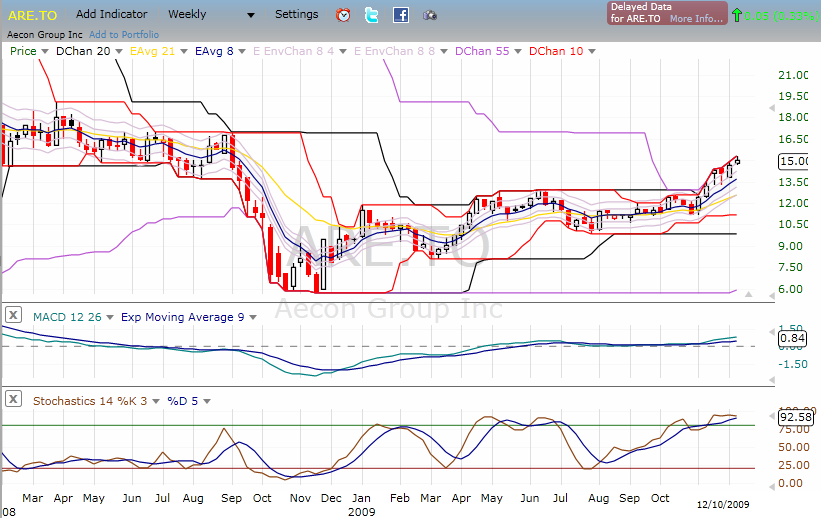This screenshot has height=518, width=821.
Task: Click the 2009 year label on time axis
Action: [x=362, y=512]
